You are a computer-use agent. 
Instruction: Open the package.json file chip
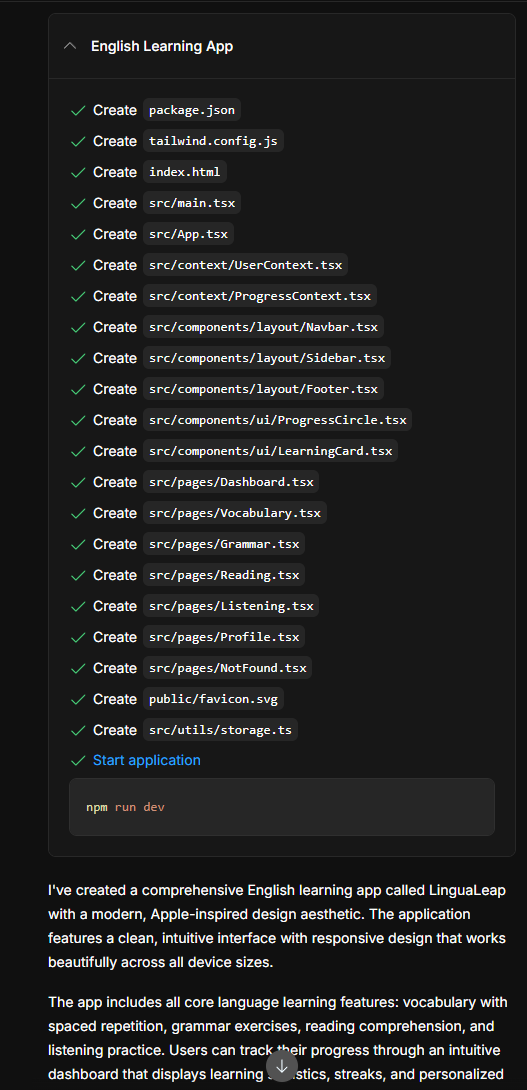coord(192,110)
